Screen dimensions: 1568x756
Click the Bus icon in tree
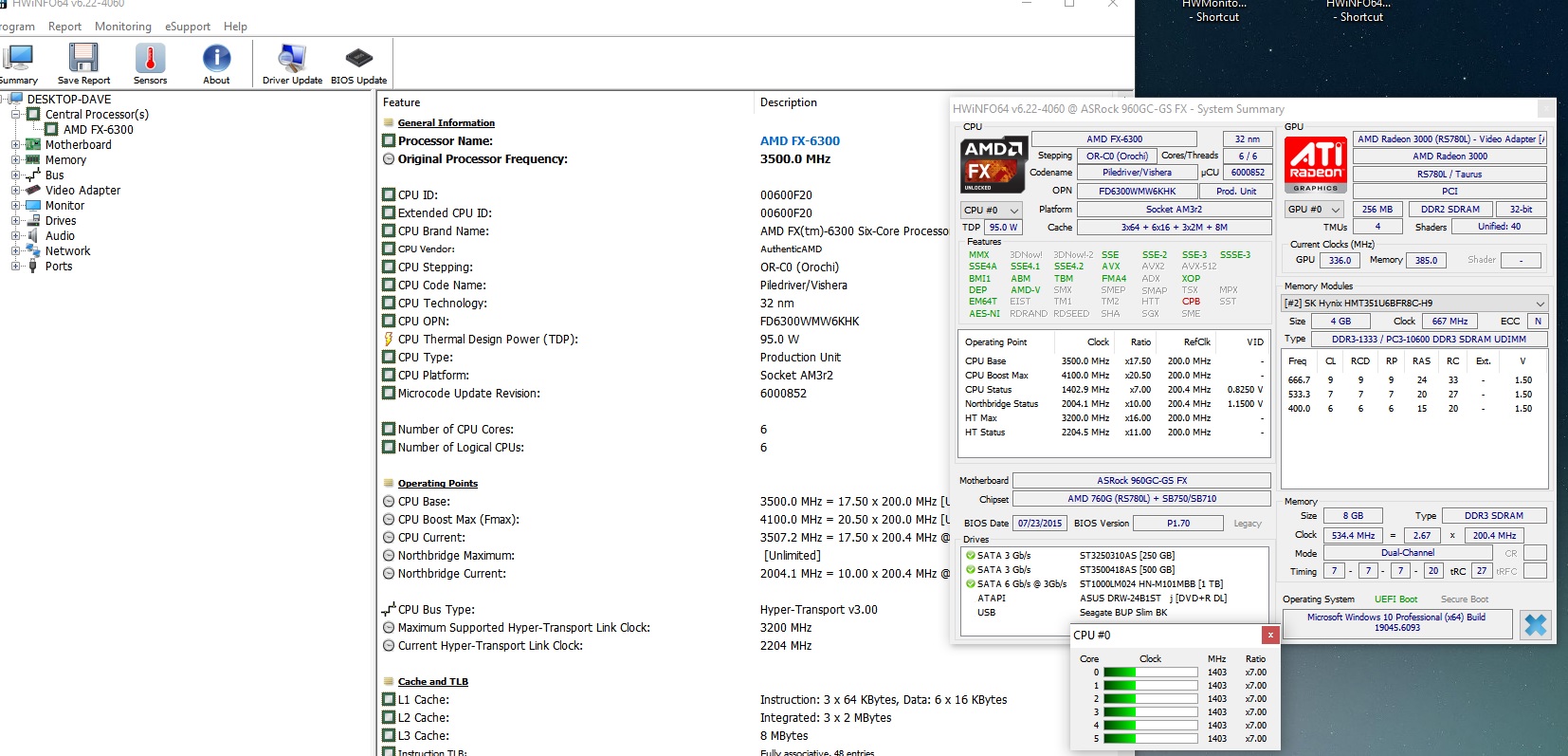33,175
